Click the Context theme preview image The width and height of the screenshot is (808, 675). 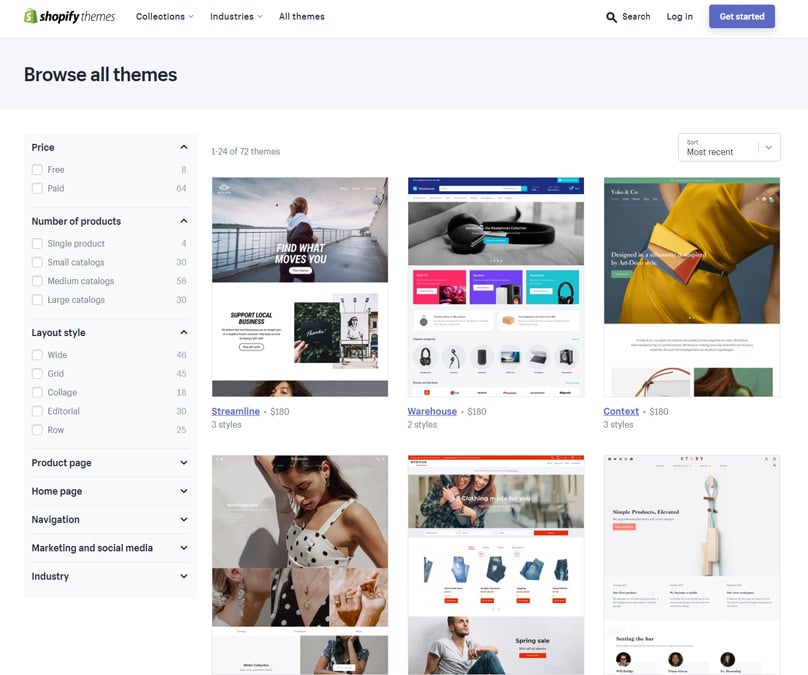(x=691, y=287)
